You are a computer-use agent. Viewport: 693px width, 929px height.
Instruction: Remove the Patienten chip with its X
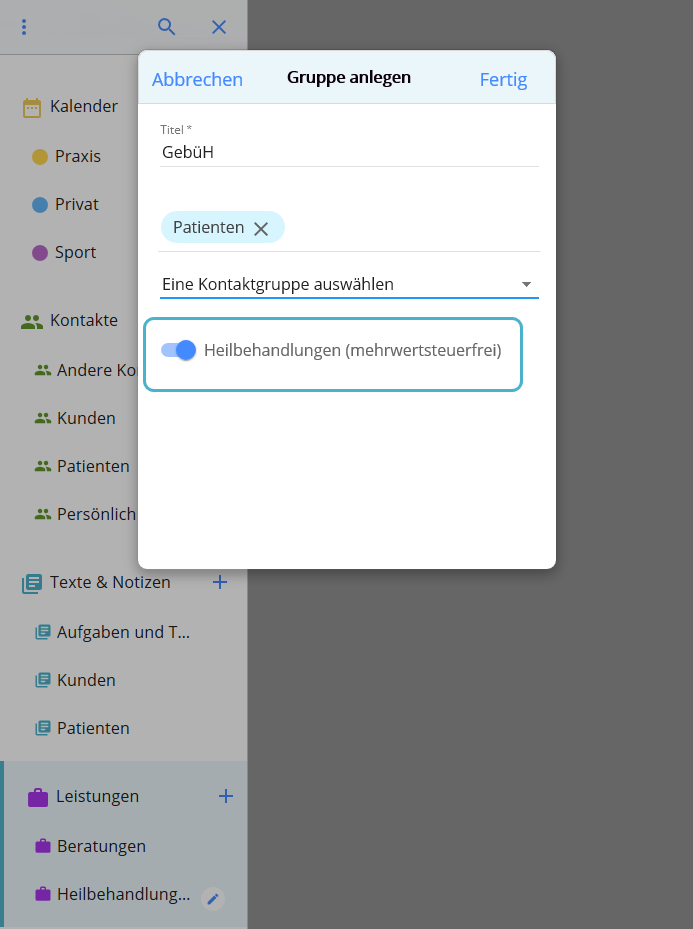tap(261, 228)
